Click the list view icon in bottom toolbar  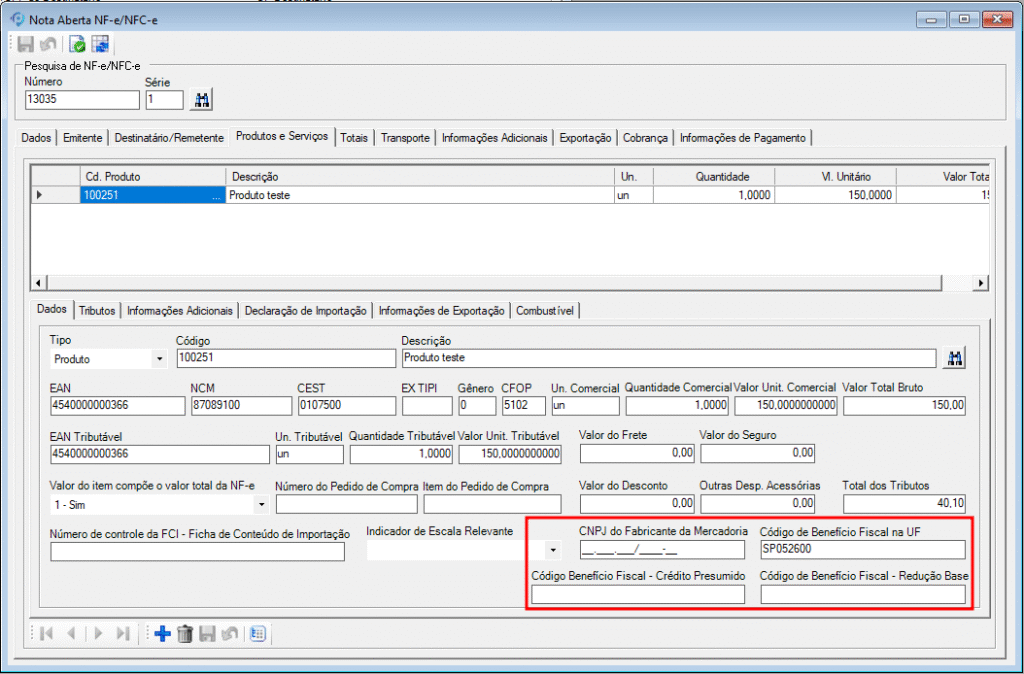[257, 633]
